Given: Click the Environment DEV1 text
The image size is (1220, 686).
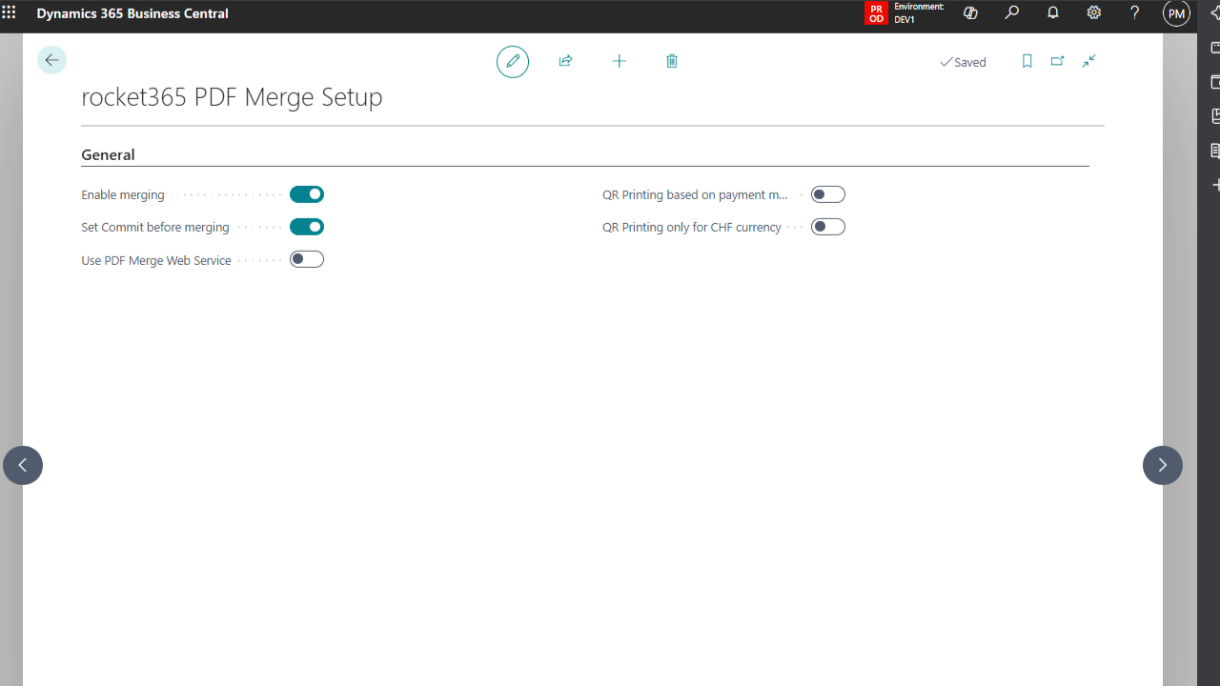Looking at the screenshot, I should (919, 13).
